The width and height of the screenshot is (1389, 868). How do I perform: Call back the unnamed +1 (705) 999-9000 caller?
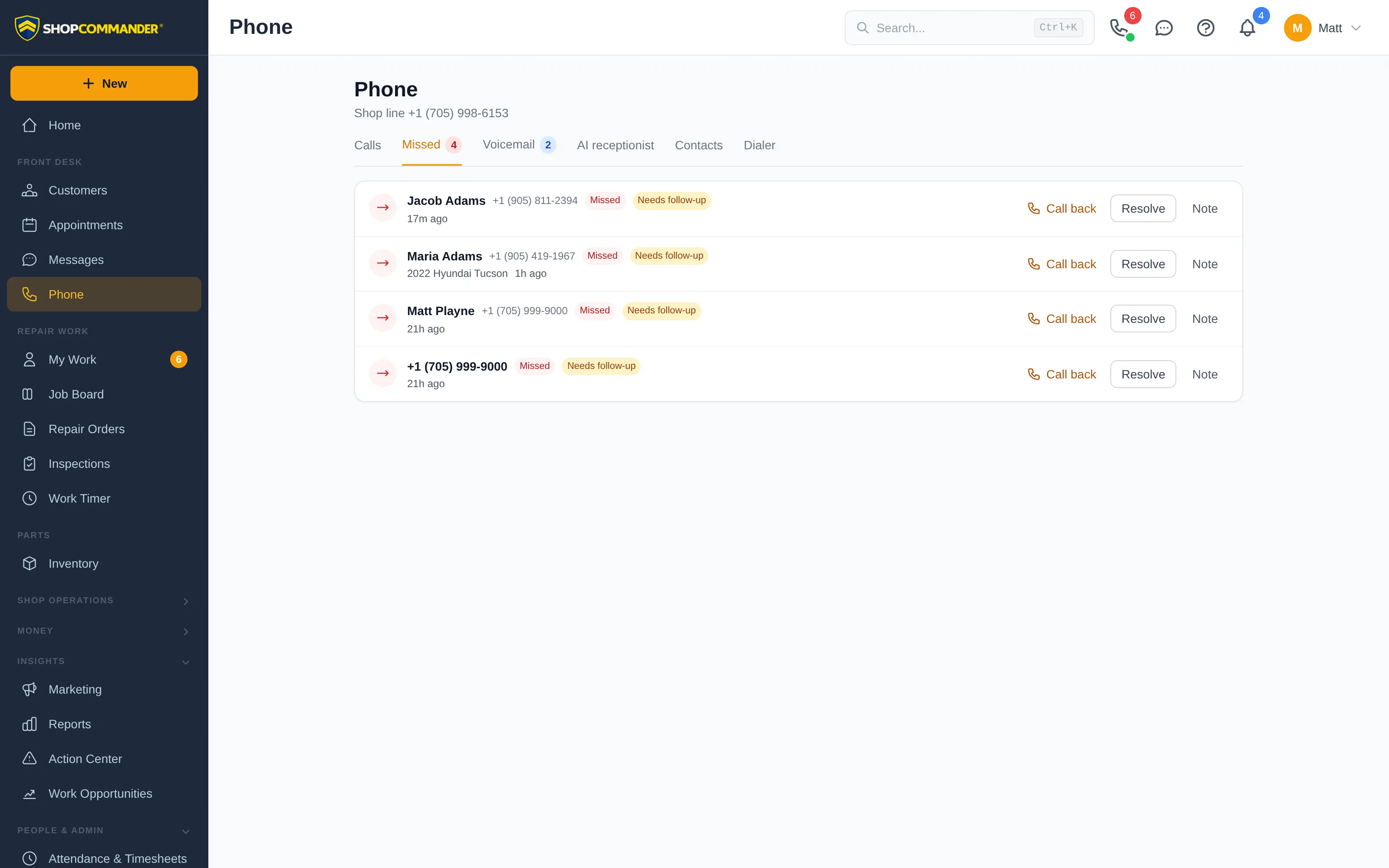pos(1061,374)
